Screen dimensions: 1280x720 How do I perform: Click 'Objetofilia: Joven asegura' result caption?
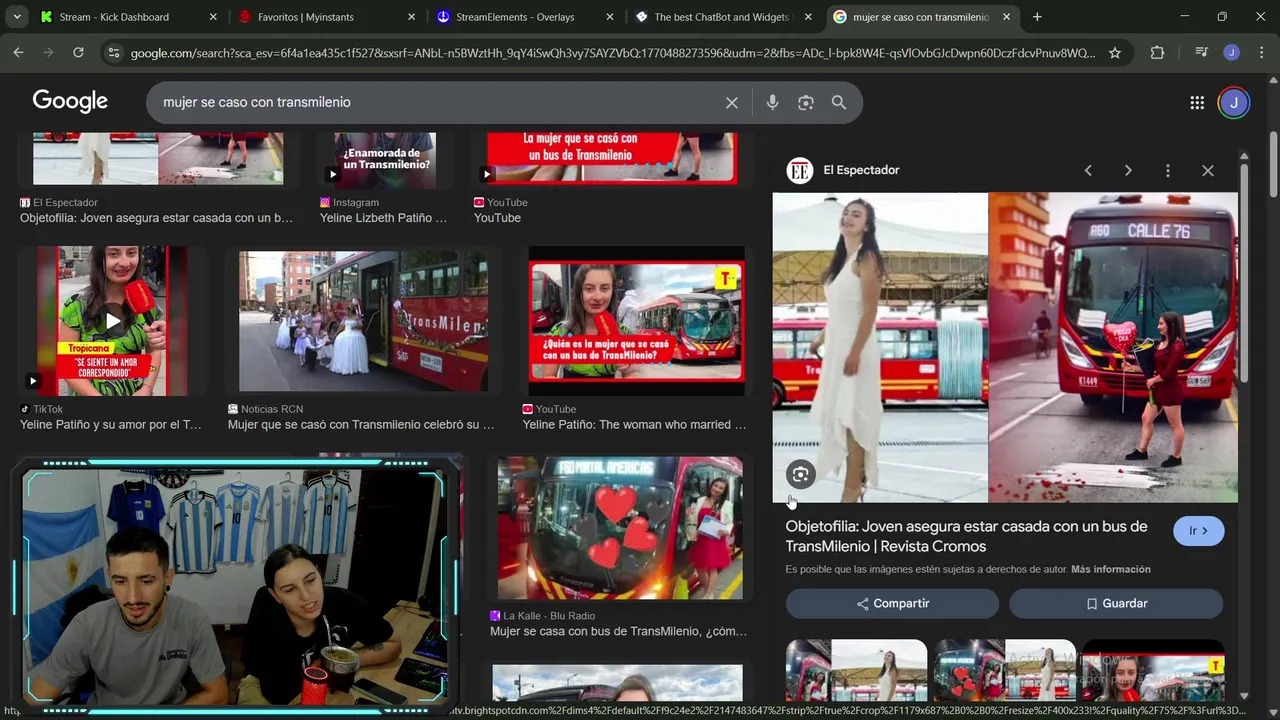(156, 217)
